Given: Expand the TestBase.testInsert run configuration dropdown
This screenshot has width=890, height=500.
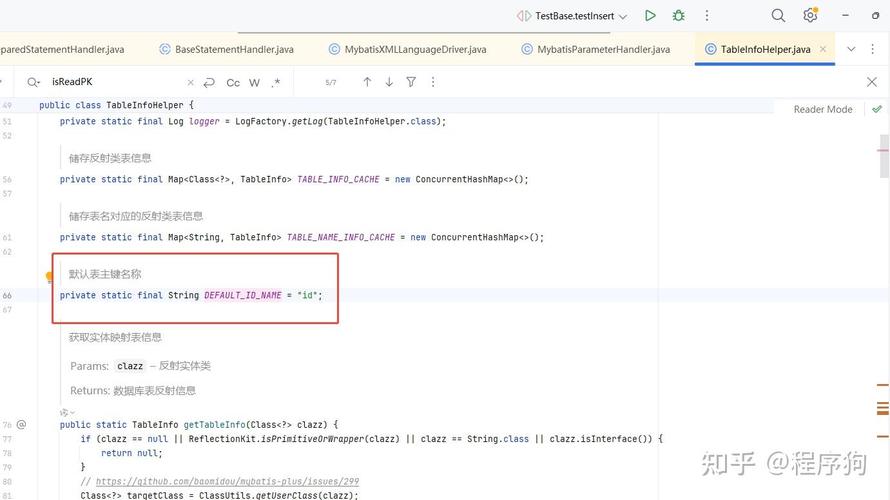Looking at the screenshot, I should point(622,16).
